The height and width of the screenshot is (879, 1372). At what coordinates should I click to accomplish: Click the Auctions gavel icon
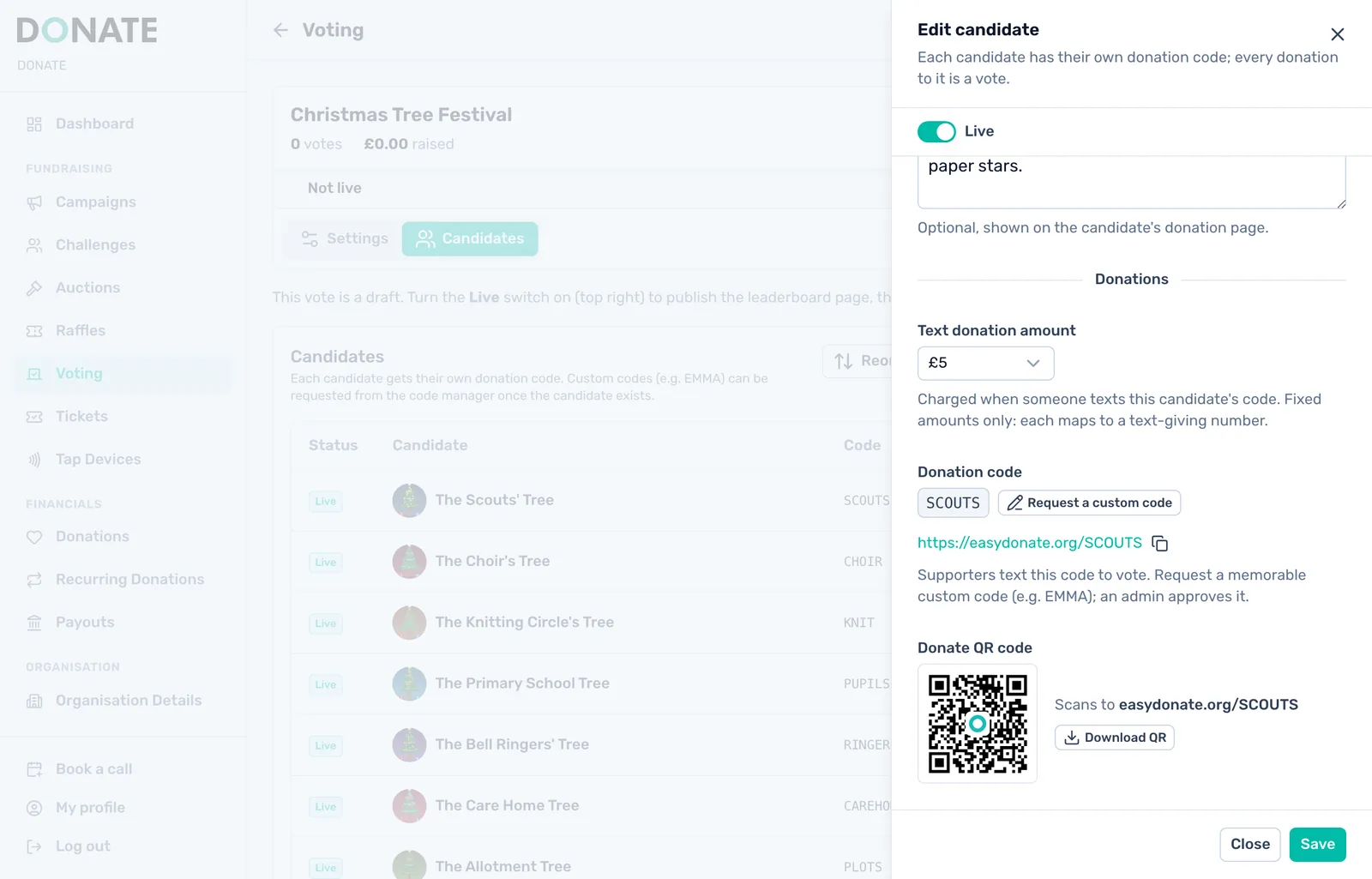coord(34,288)
